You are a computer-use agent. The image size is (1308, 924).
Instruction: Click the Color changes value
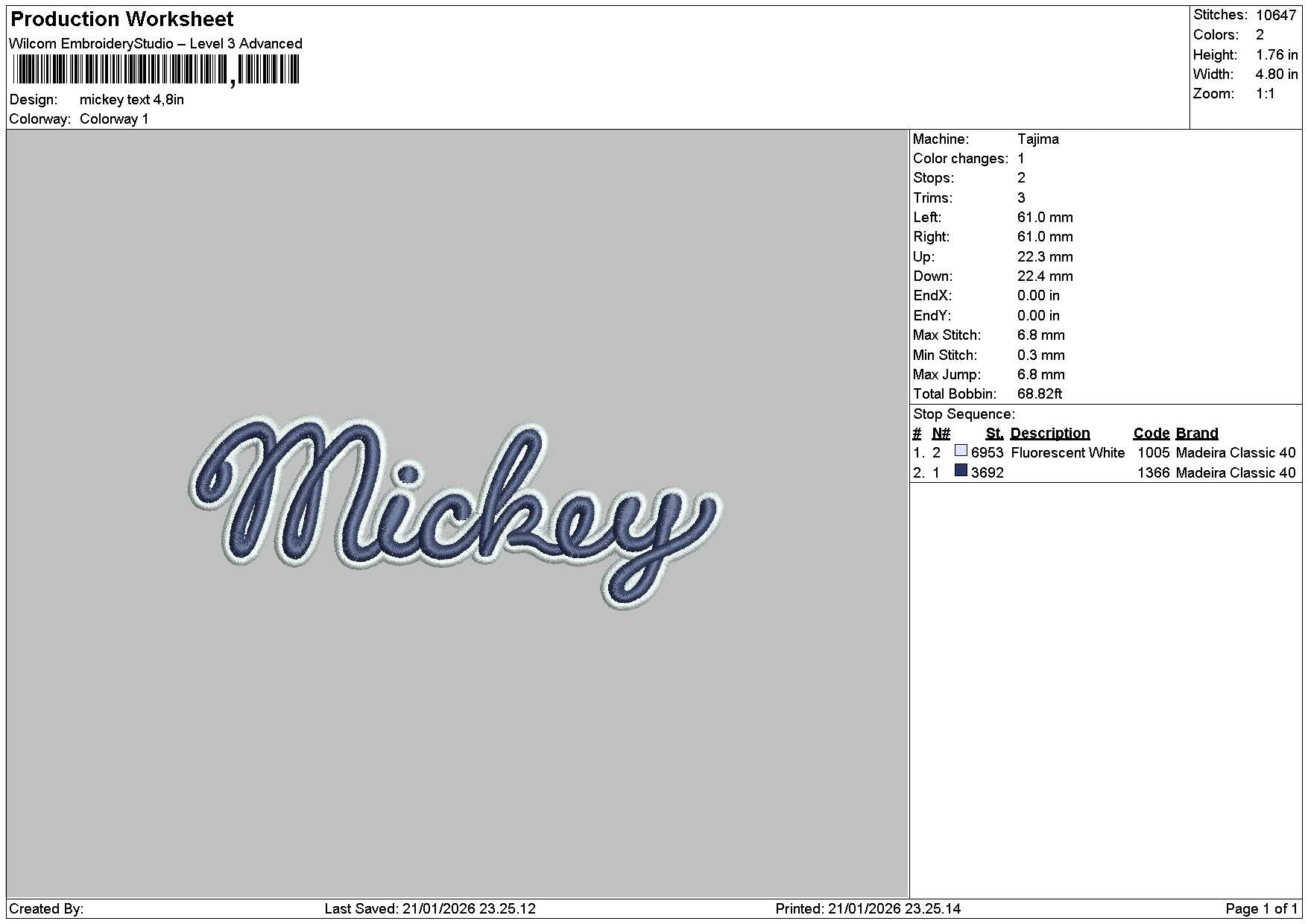[x=1021, y=158]
